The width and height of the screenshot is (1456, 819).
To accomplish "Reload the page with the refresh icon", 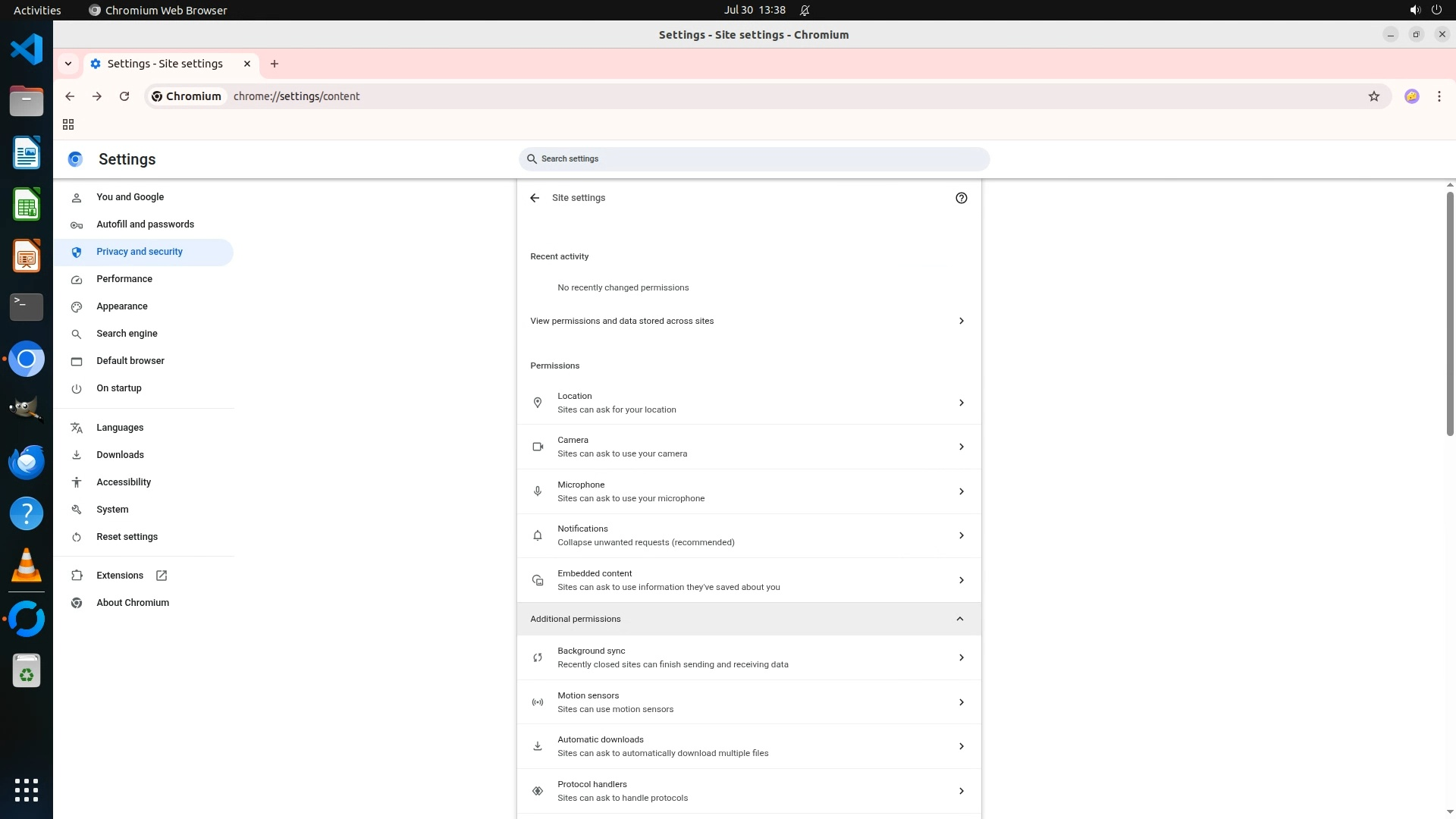I will click(x=124, y=96).
